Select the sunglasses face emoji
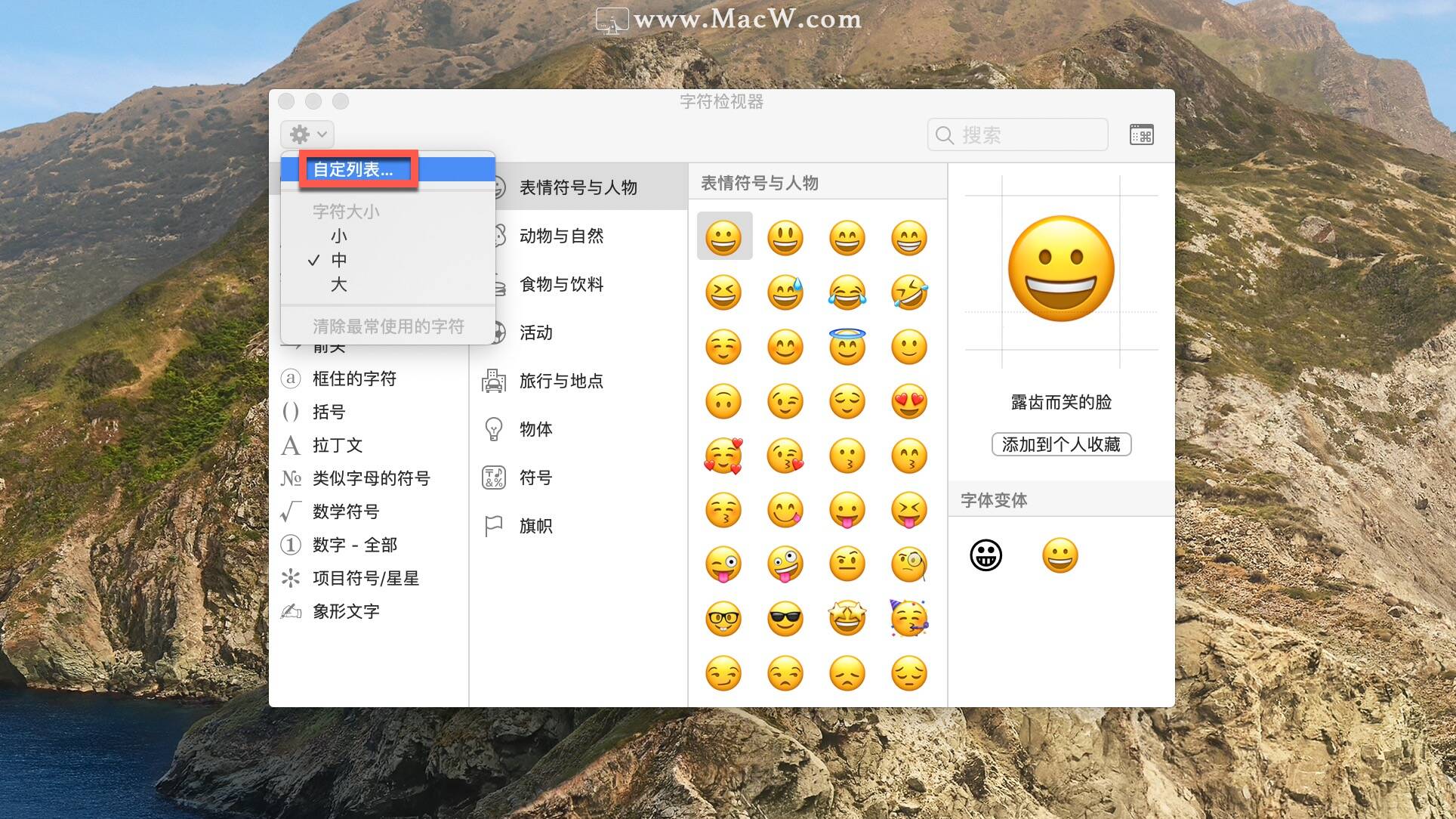1456x819 pixels. pos(785,620)
